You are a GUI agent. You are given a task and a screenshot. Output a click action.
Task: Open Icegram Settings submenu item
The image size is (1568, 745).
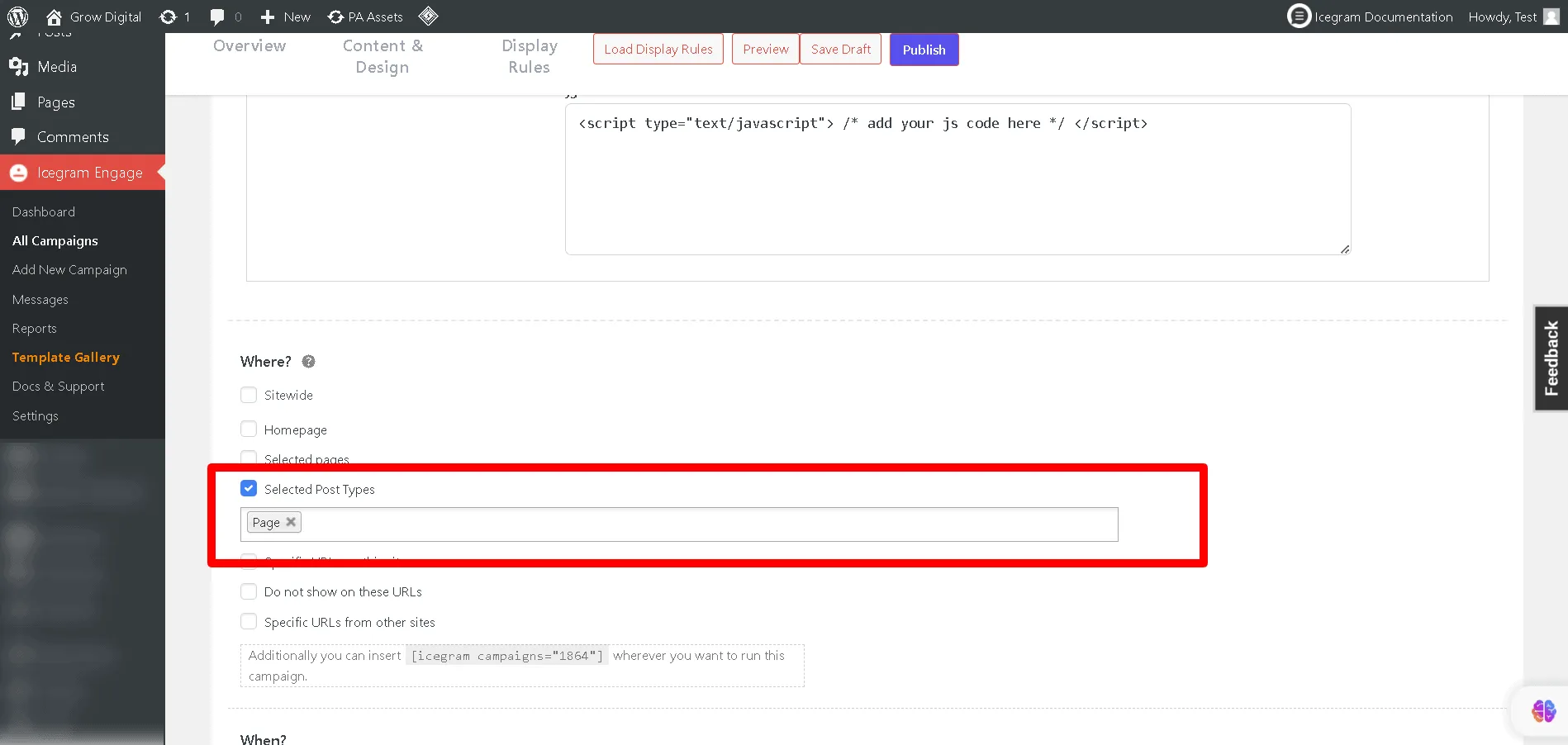36,416
